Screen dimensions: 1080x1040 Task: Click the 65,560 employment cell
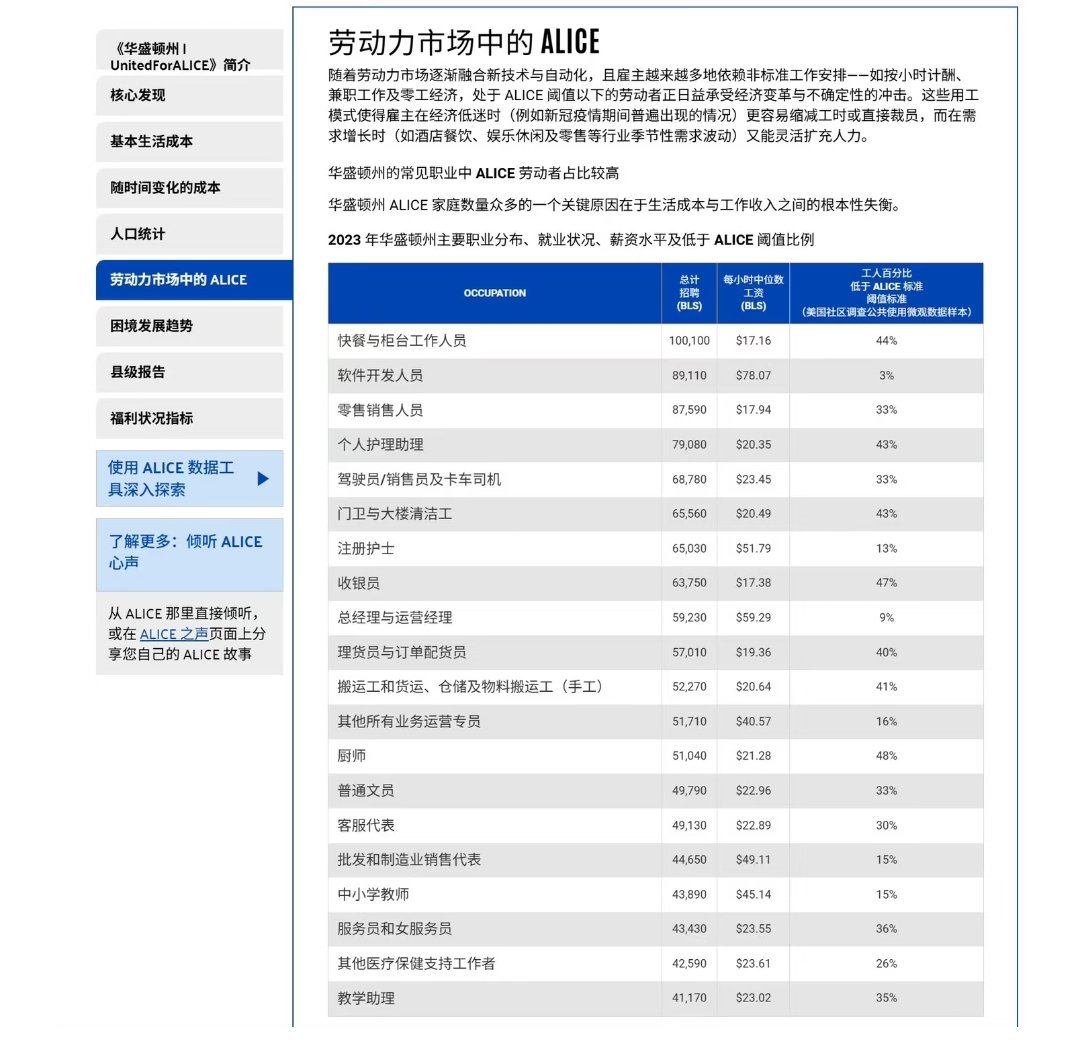tap(689, 514)
